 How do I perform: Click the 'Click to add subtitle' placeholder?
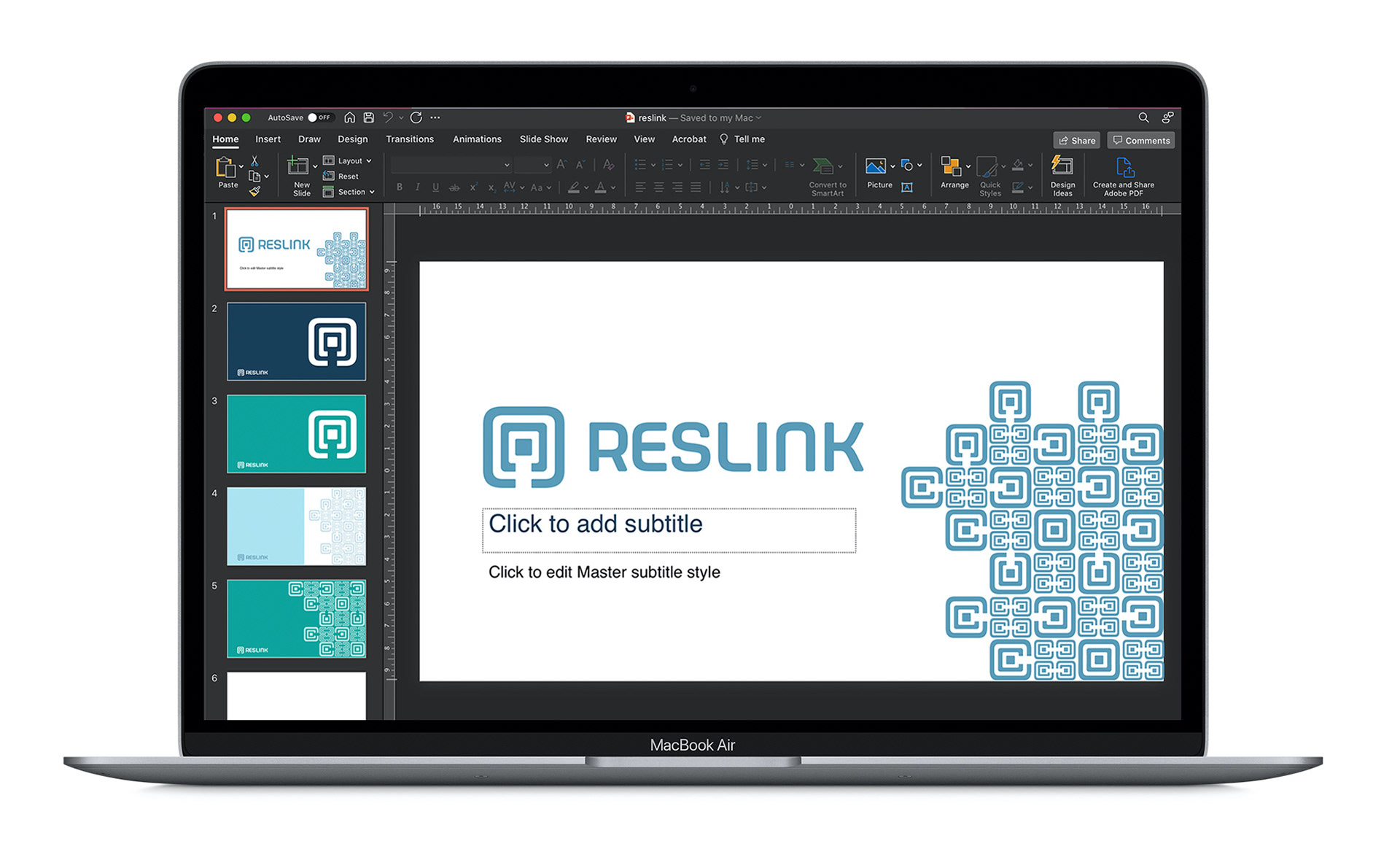[669, 530]
